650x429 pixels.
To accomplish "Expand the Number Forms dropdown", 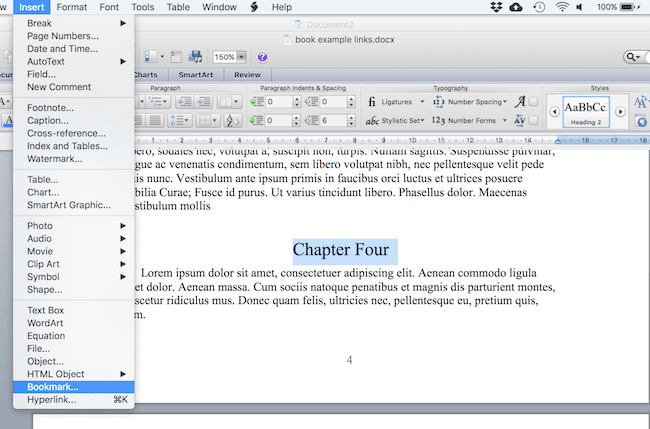I will coord(504,121).
